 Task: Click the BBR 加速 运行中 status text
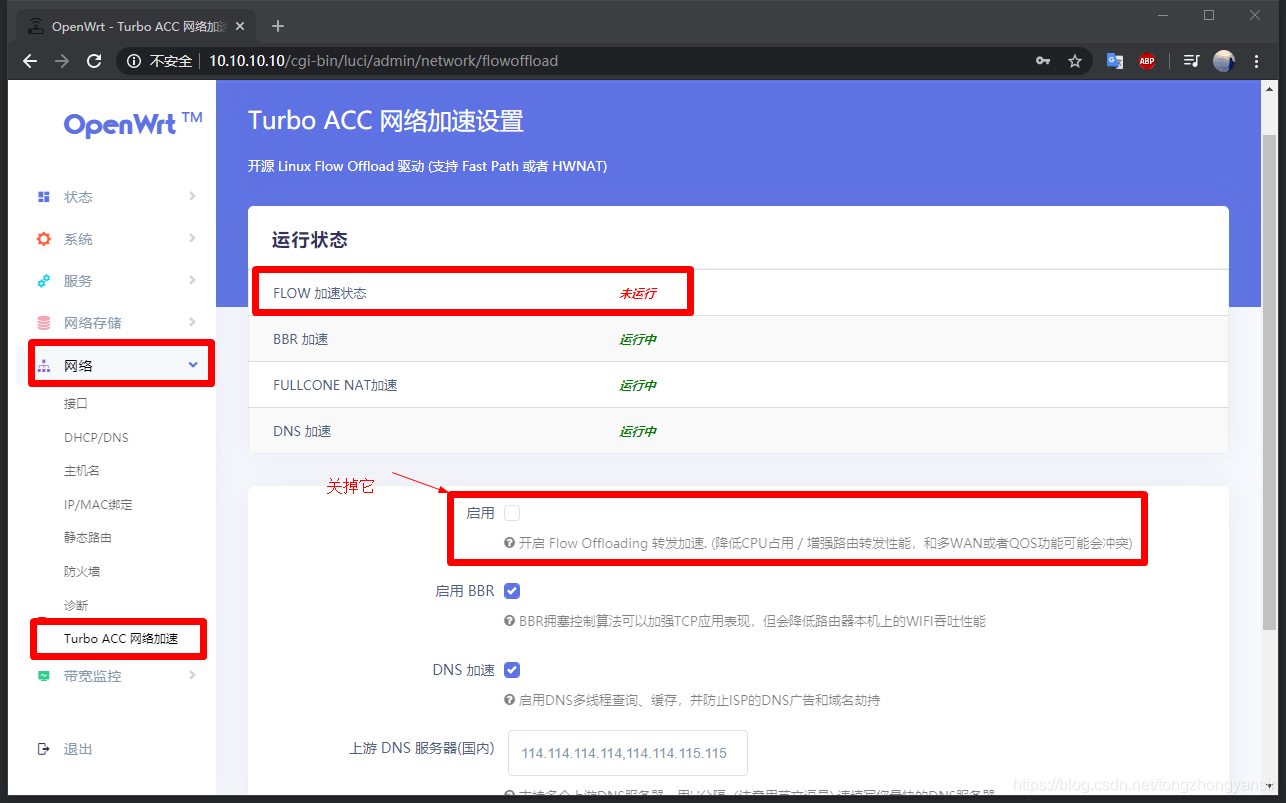click(638, 340)
